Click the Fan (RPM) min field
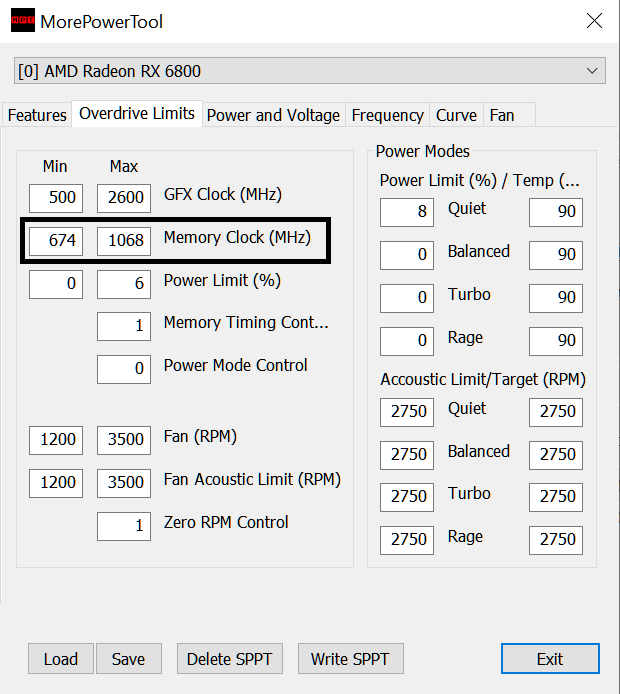The height and width of the screenshot is (694, 620). pos(56,440)
